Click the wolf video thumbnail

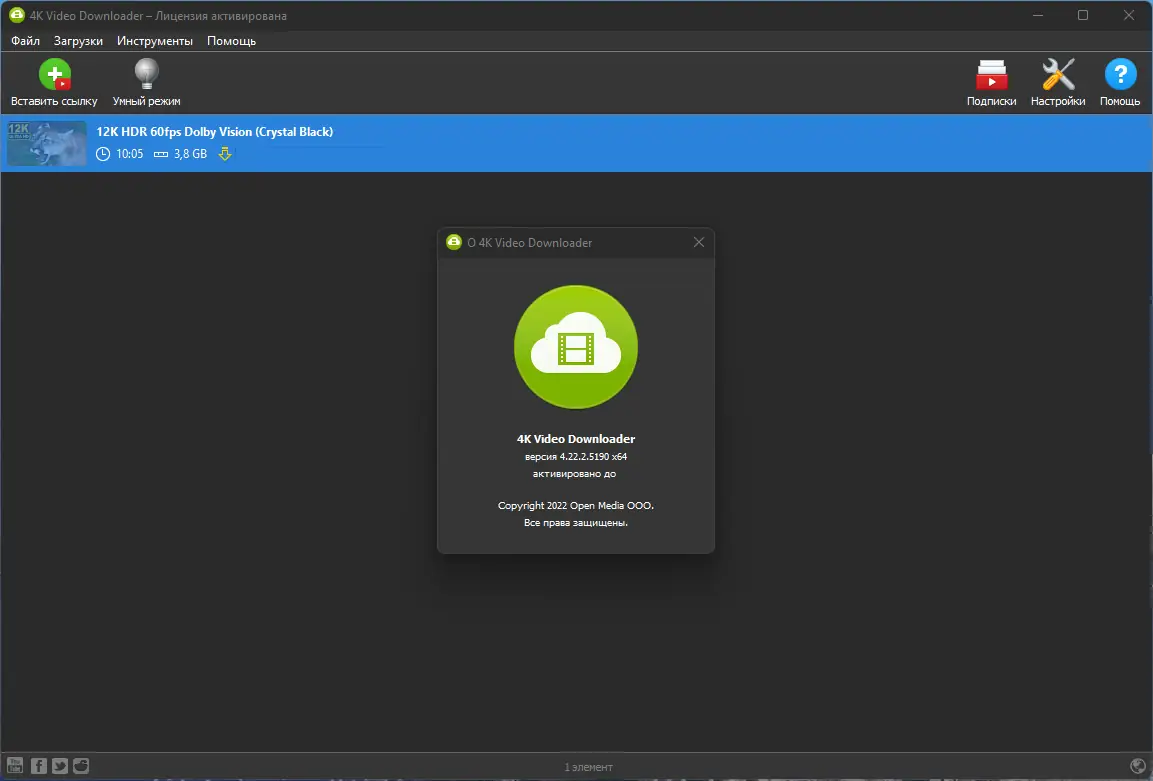coord(46,143)
